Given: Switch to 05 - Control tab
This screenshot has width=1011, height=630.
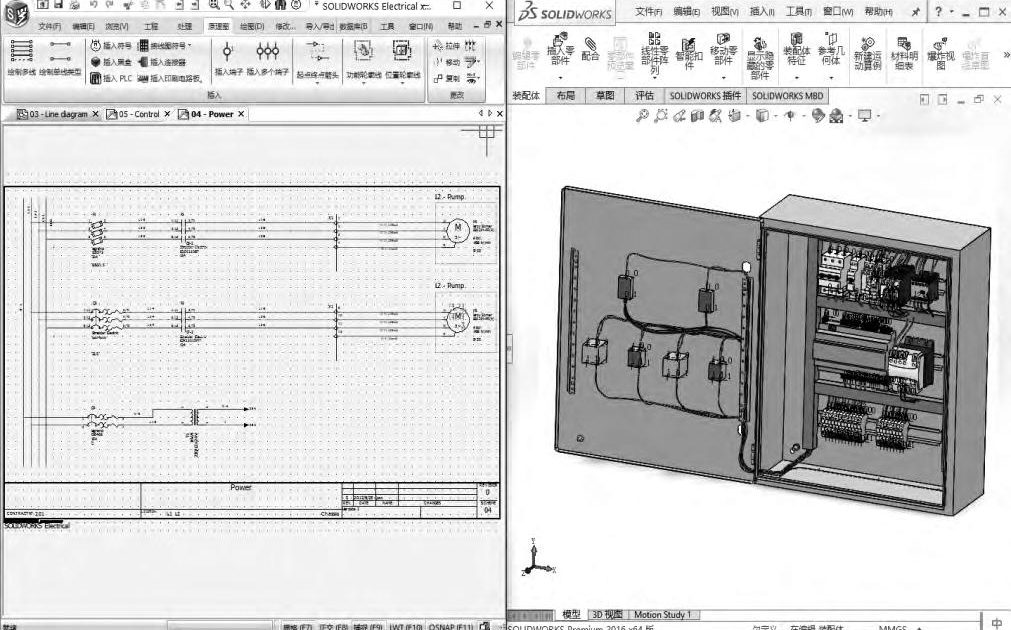Looking at the screenshot, I should (x=138, y=114).
